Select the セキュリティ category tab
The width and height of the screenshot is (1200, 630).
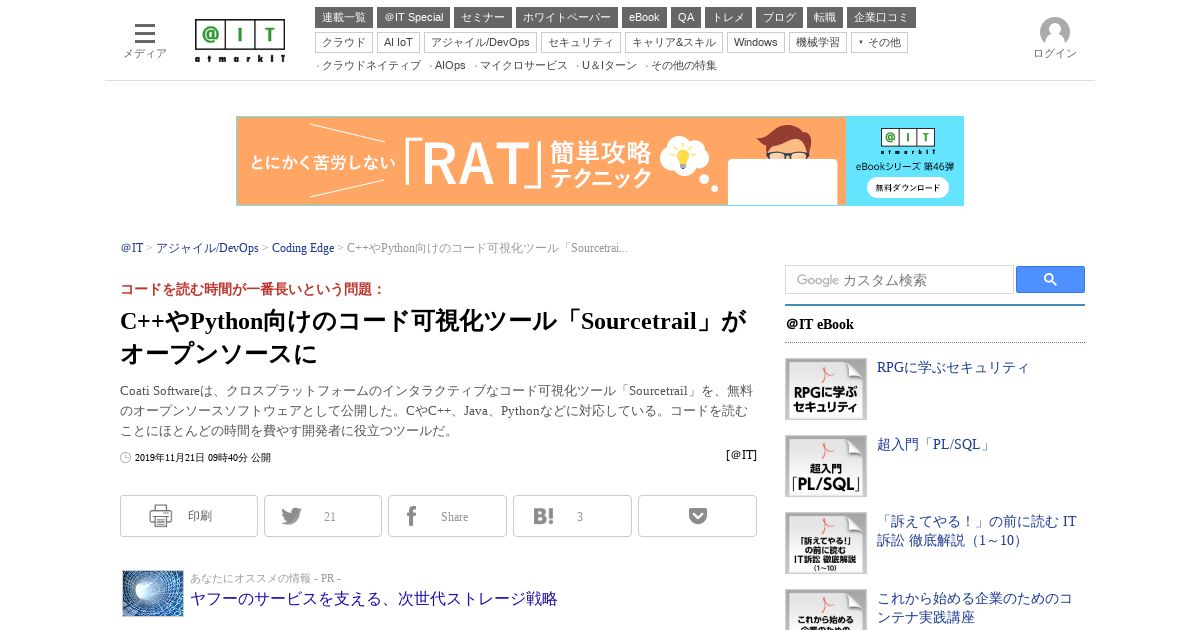(x=581, y=42)
